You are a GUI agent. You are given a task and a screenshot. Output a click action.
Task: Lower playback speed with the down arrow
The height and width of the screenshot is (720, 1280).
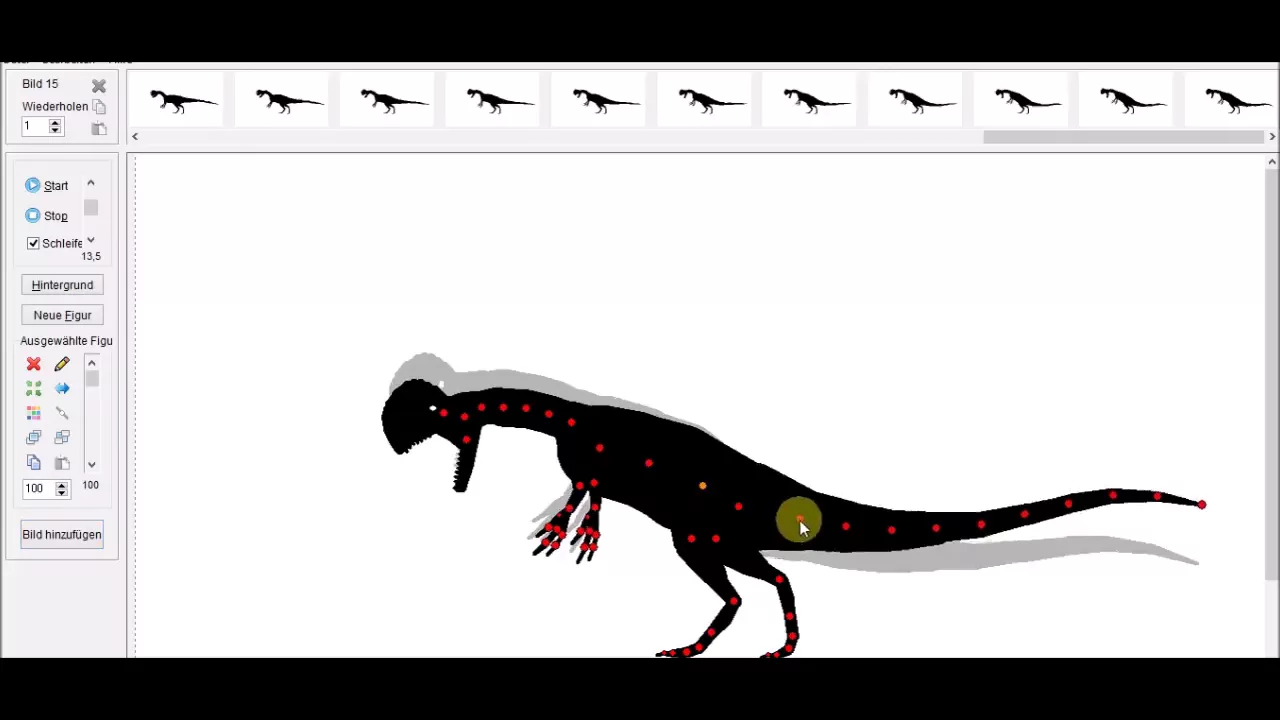tap(91, 240)
